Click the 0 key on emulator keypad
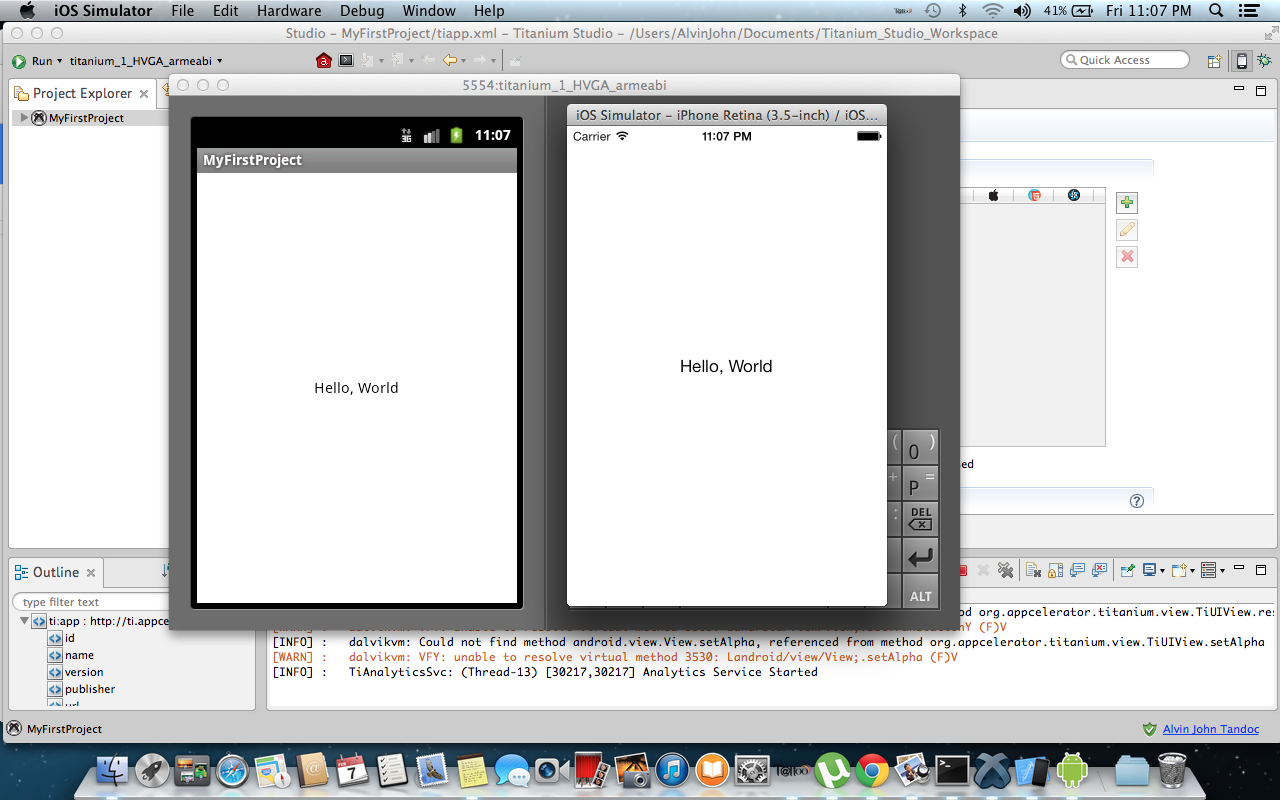 [x=921, y=448]
